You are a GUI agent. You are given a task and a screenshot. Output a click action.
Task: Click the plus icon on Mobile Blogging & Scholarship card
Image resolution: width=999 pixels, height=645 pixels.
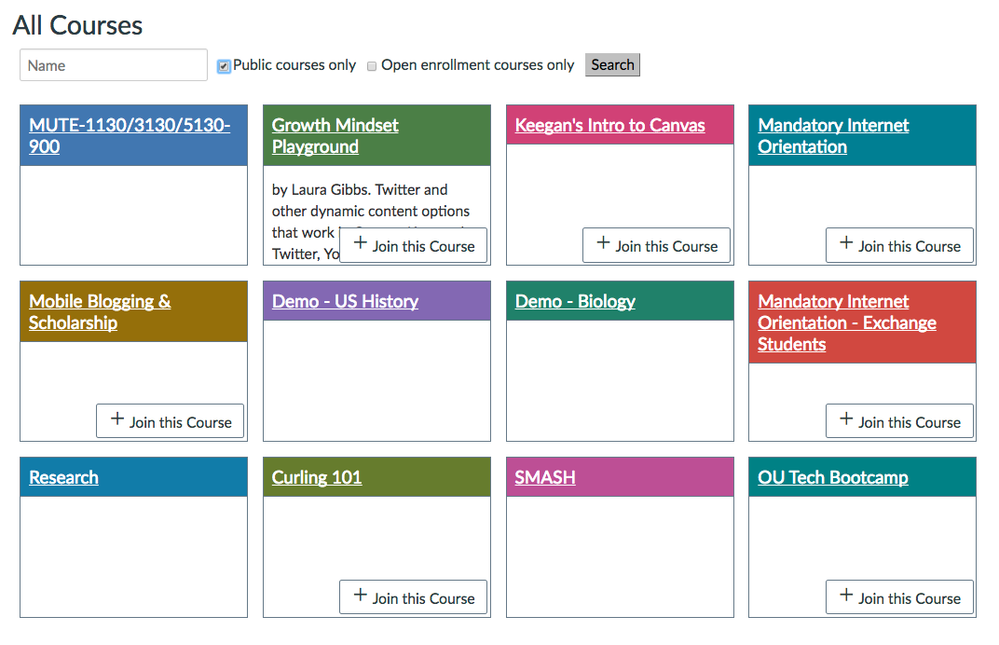(x=117, y=420)
